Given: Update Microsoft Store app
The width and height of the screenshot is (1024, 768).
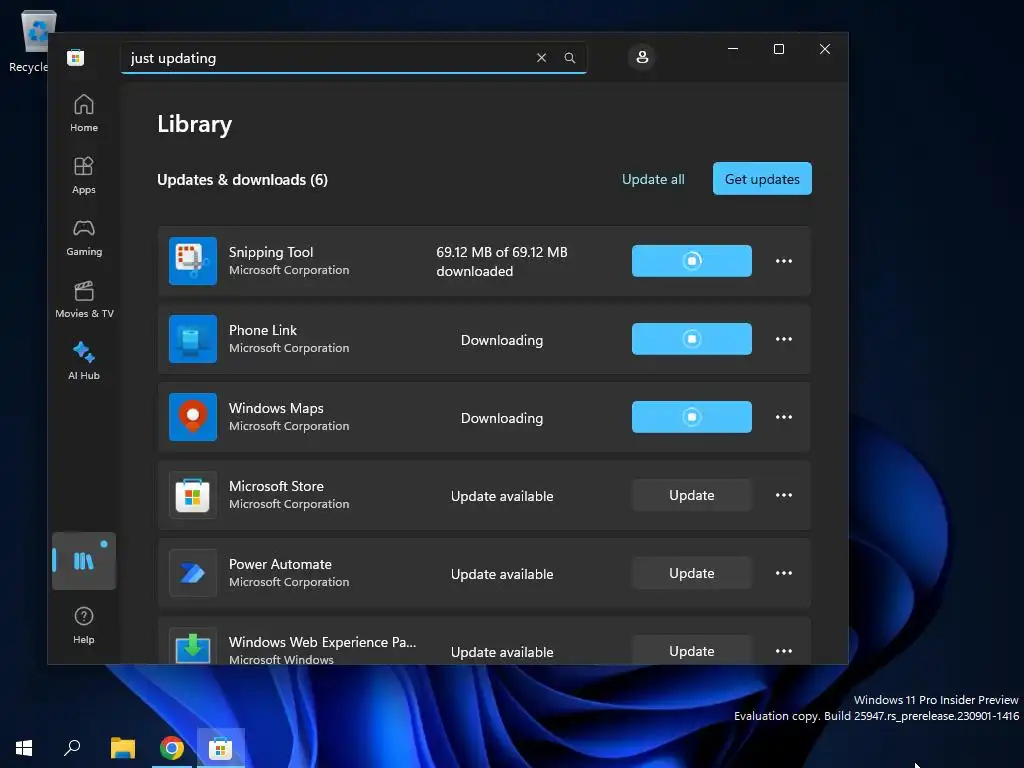Looking at the screenshot, I should pyautogui.click(x=692, y=495).
